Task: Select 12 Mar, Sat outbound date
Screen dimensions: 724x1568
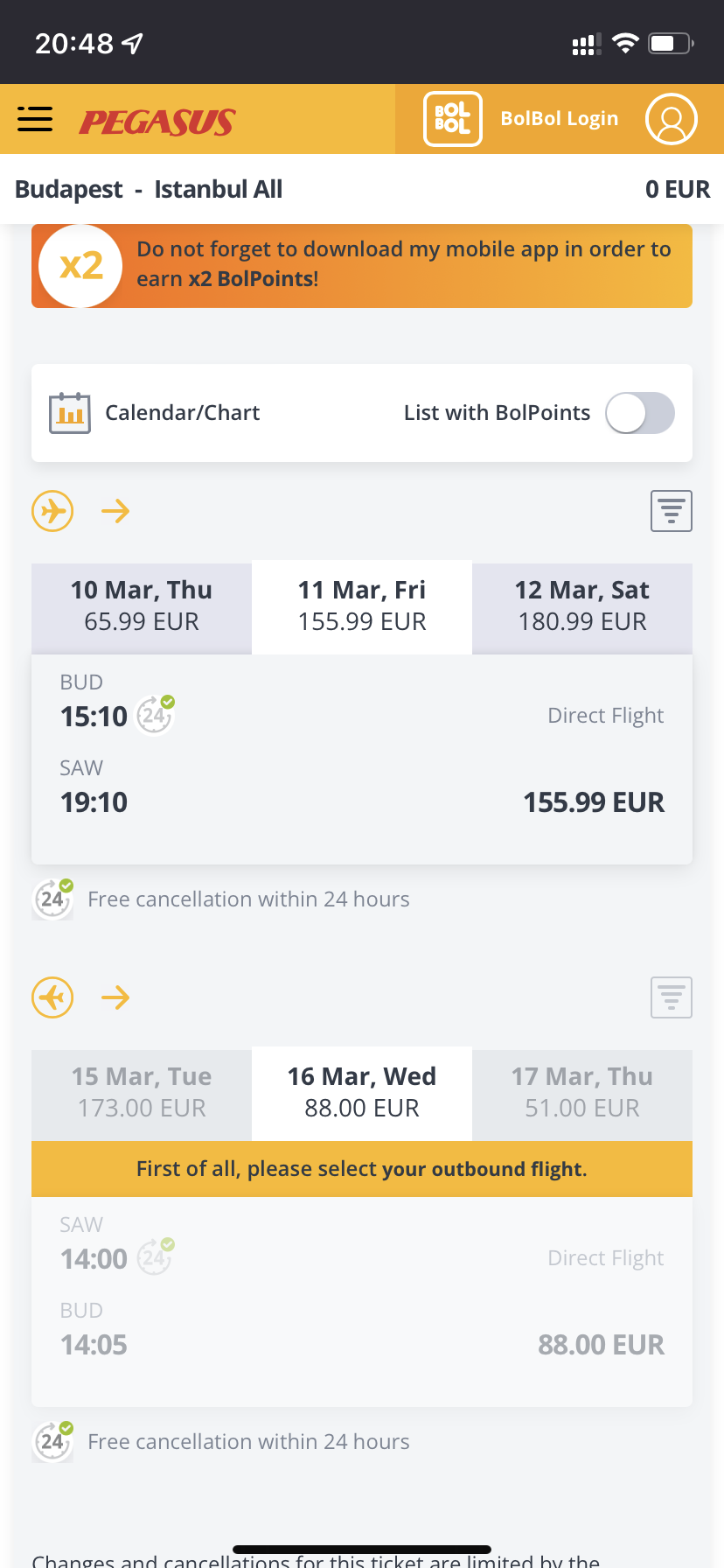Action: click(582, 605)
